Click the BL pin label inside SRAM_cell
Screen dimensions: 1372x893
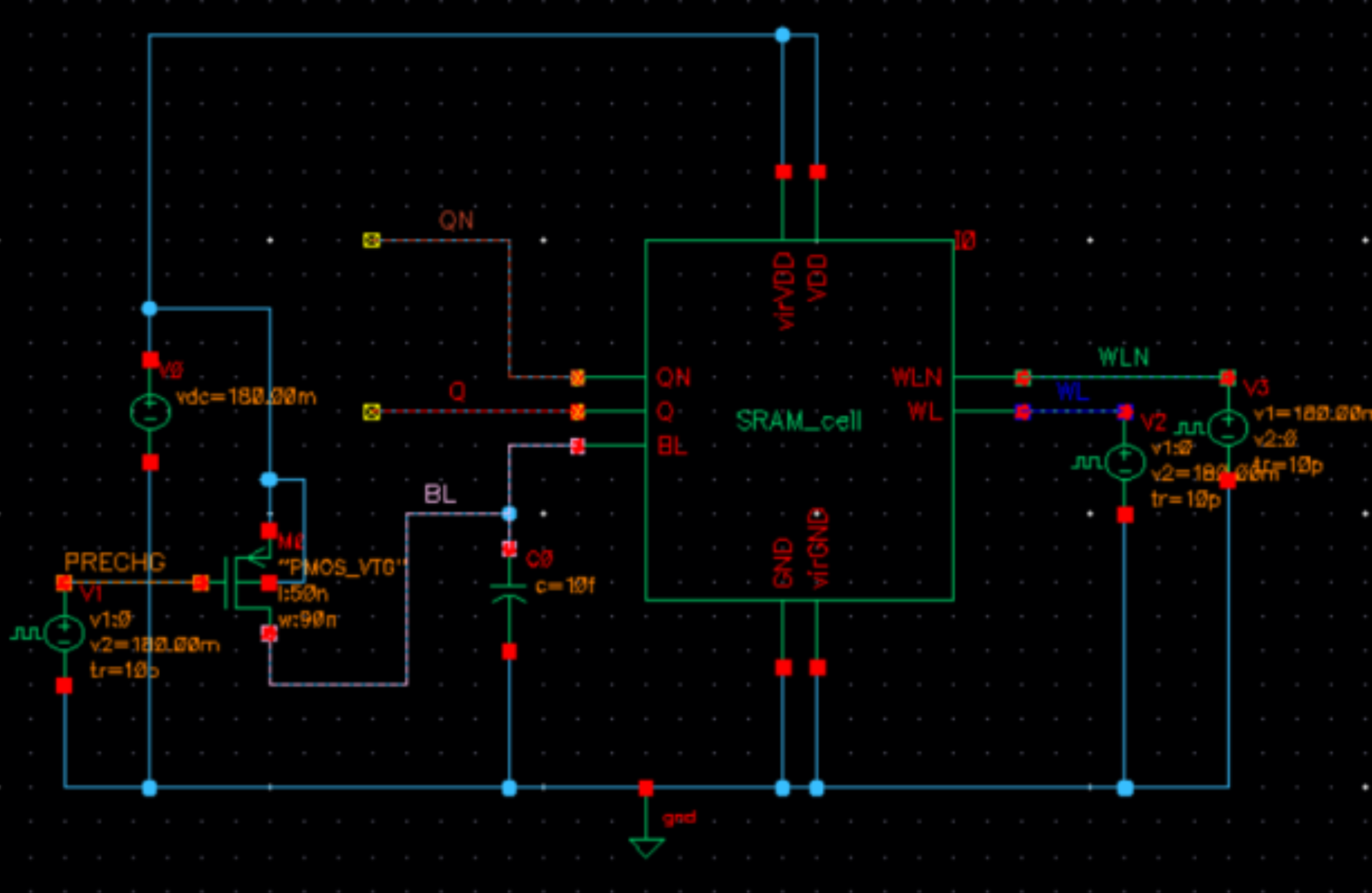(x=672, y=447)
